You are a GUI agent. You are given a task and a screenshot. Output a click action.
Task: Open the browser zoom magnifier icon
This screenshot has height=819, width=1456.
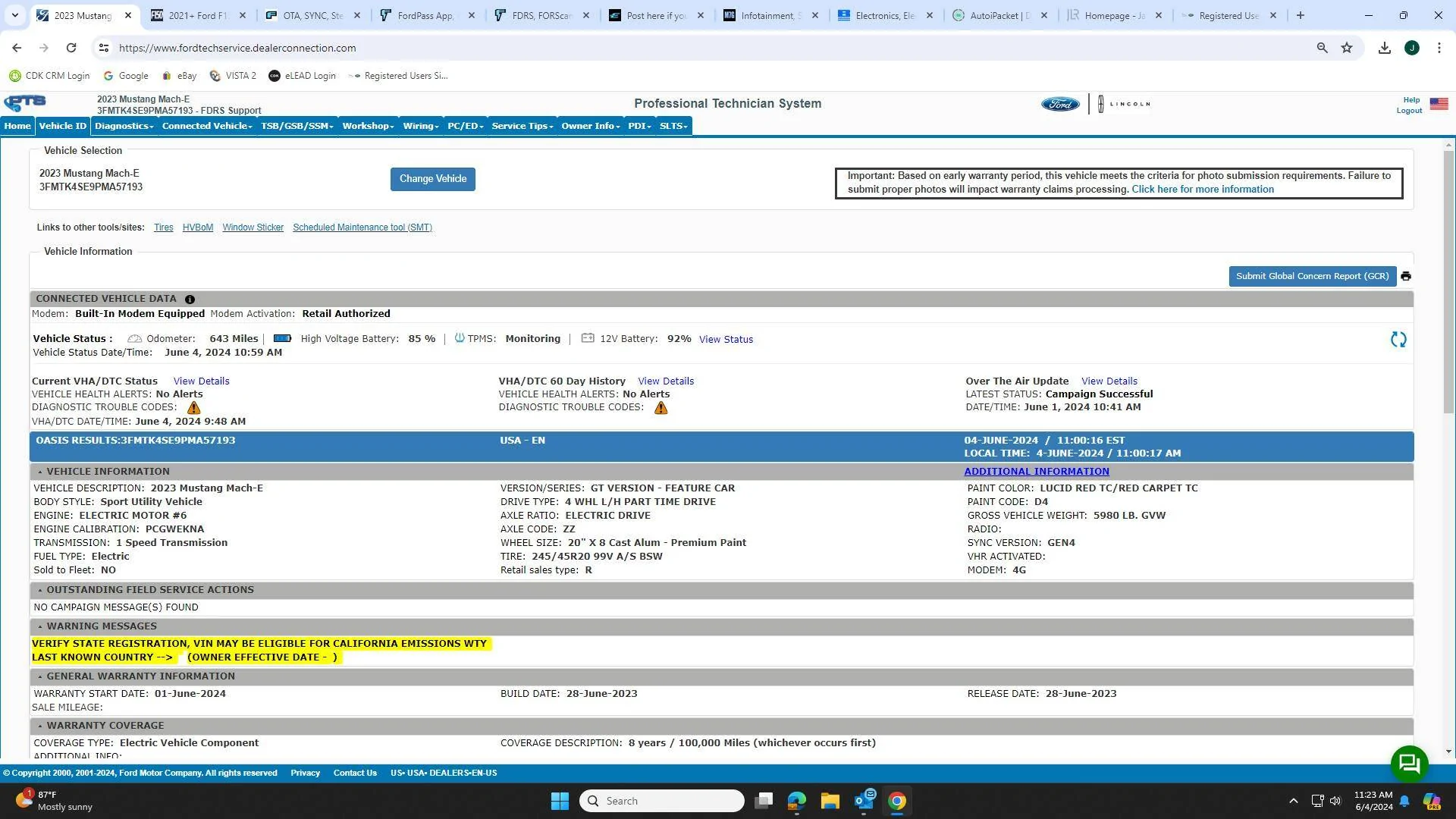tap(1323, 48)
